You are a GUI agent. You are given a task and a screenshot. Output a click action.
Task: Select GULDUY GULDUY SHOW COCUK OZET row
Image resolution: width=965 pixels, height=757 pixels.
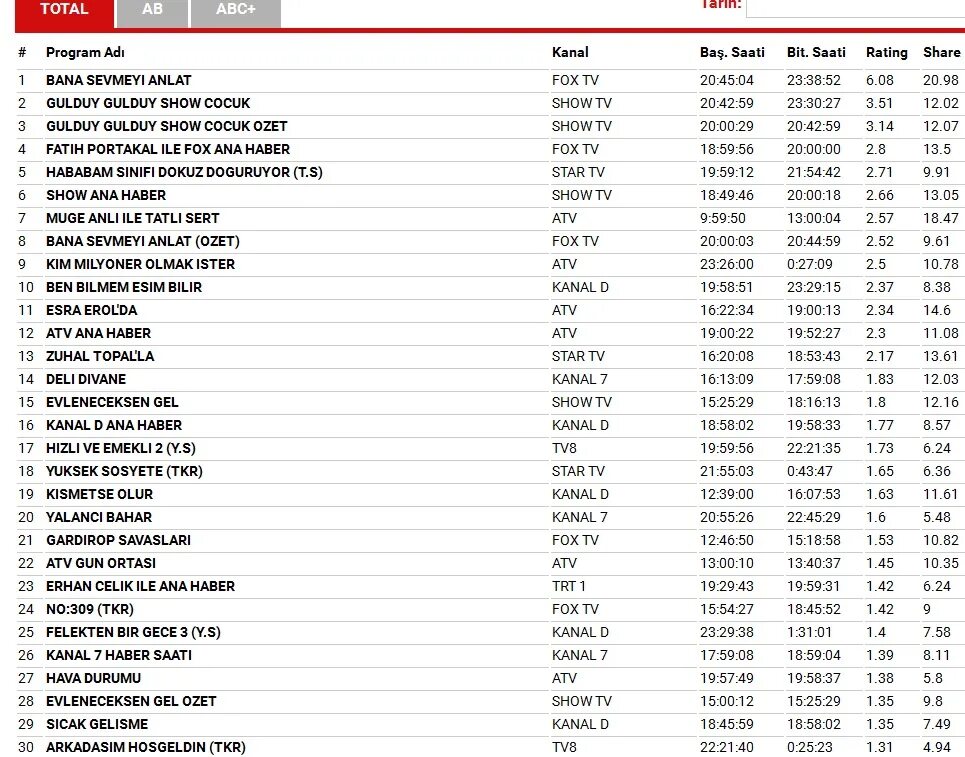click(x=490, y=126)
